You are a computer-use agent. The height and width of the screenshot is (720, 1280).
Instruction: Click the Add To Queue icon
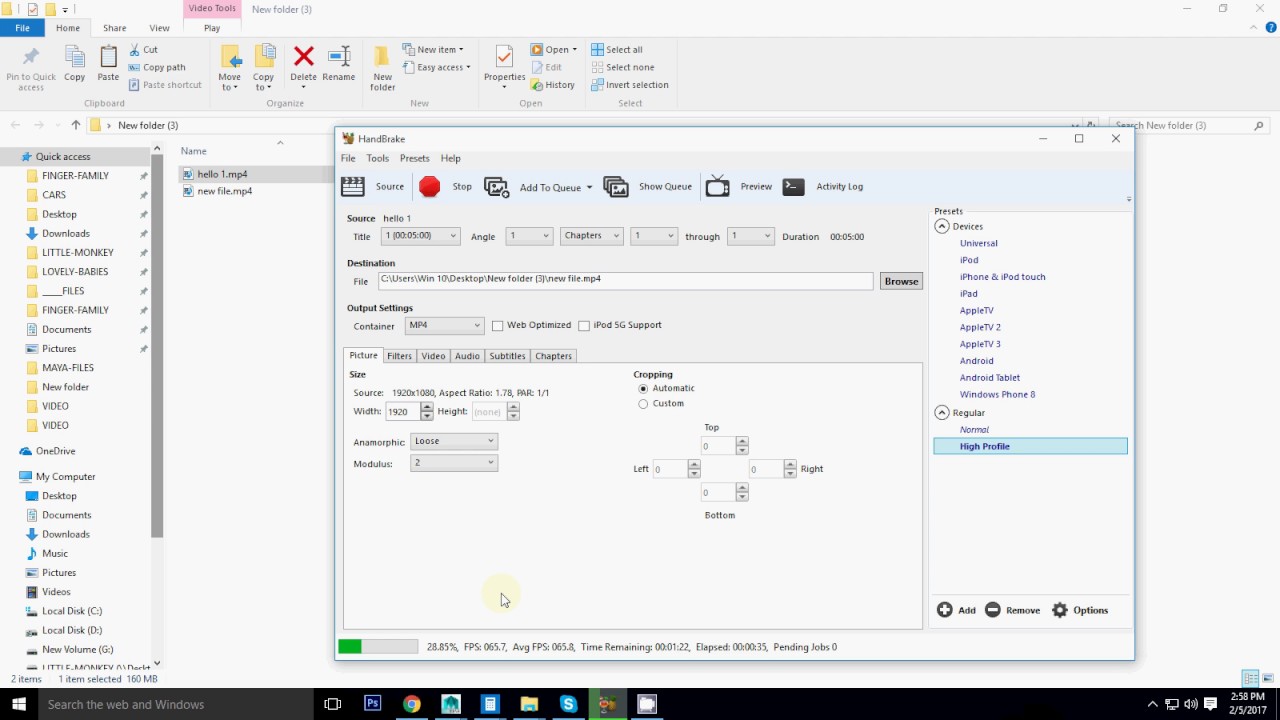(497, 187)
